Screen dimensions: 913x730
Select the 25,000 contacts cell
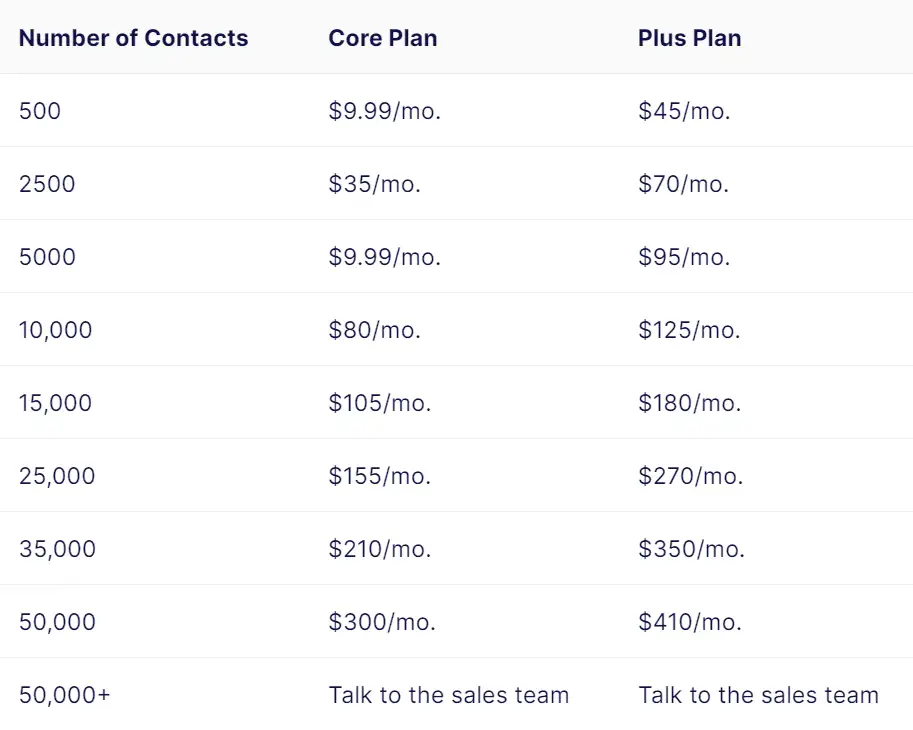(x=57, y=476)
